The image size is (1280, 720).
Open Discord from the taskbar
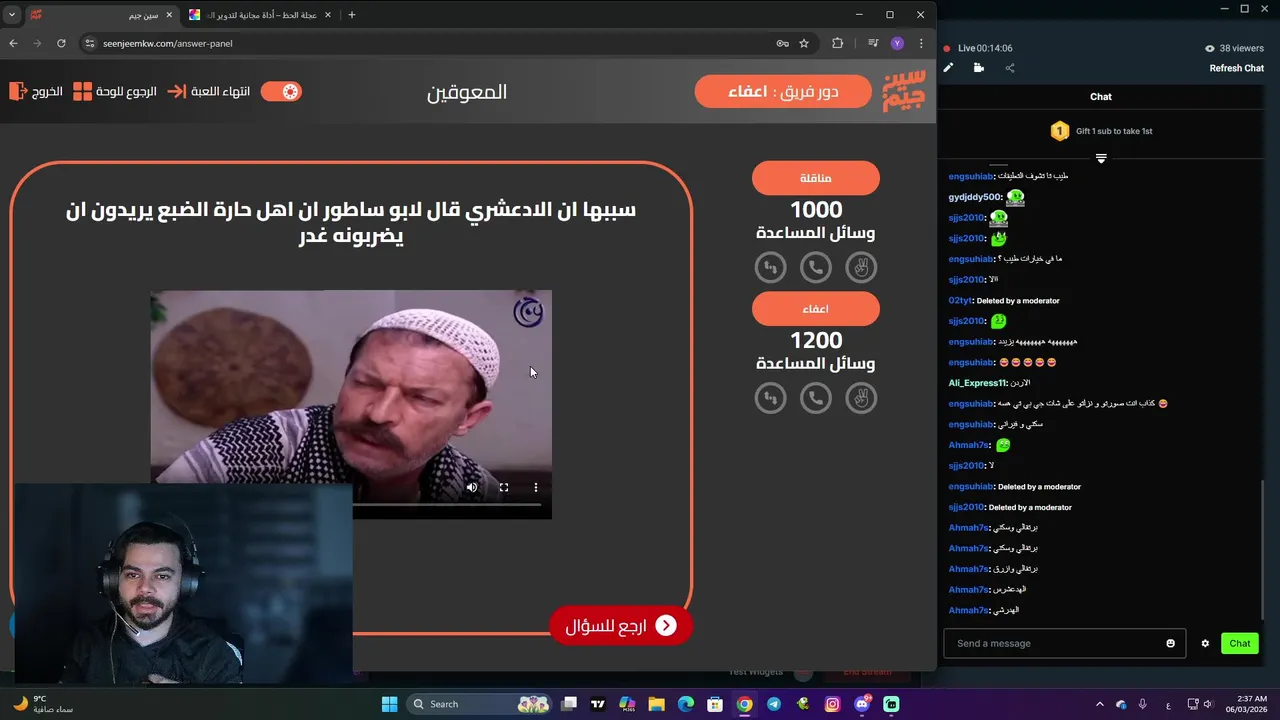(862, 704)
